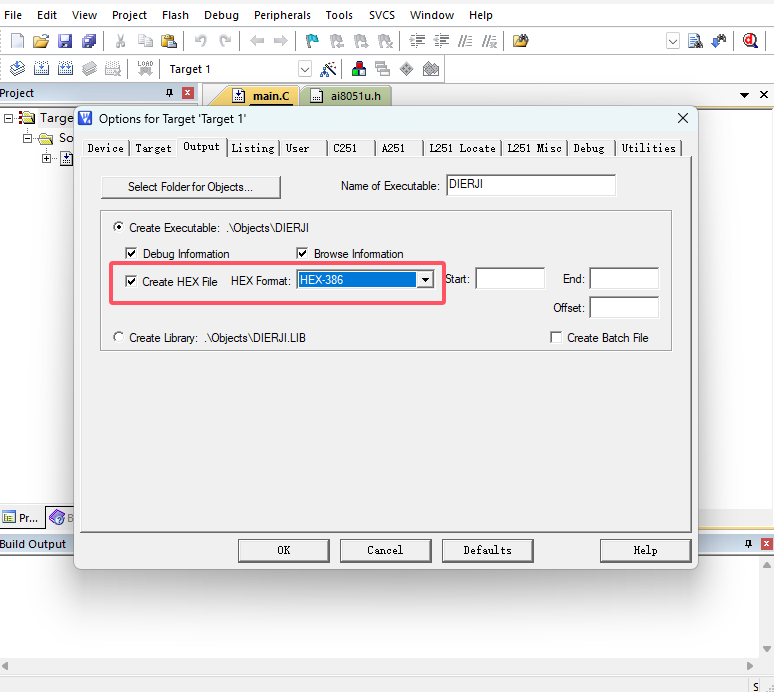Open the Utilities tab in options

click(648, 148)
